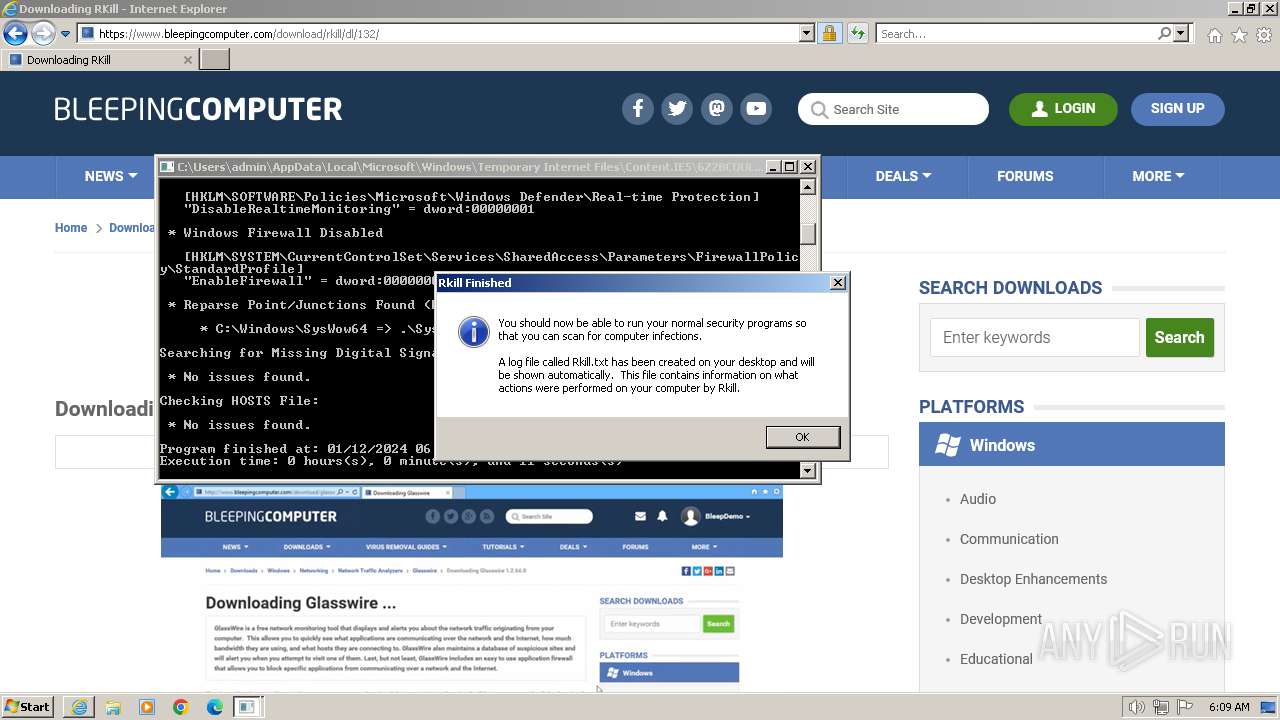Image resolution: width=1280 pixels, height=720 pixels.
Task: Open BleepingComputer Mastodon icon
Action: [x=717, y=109]
